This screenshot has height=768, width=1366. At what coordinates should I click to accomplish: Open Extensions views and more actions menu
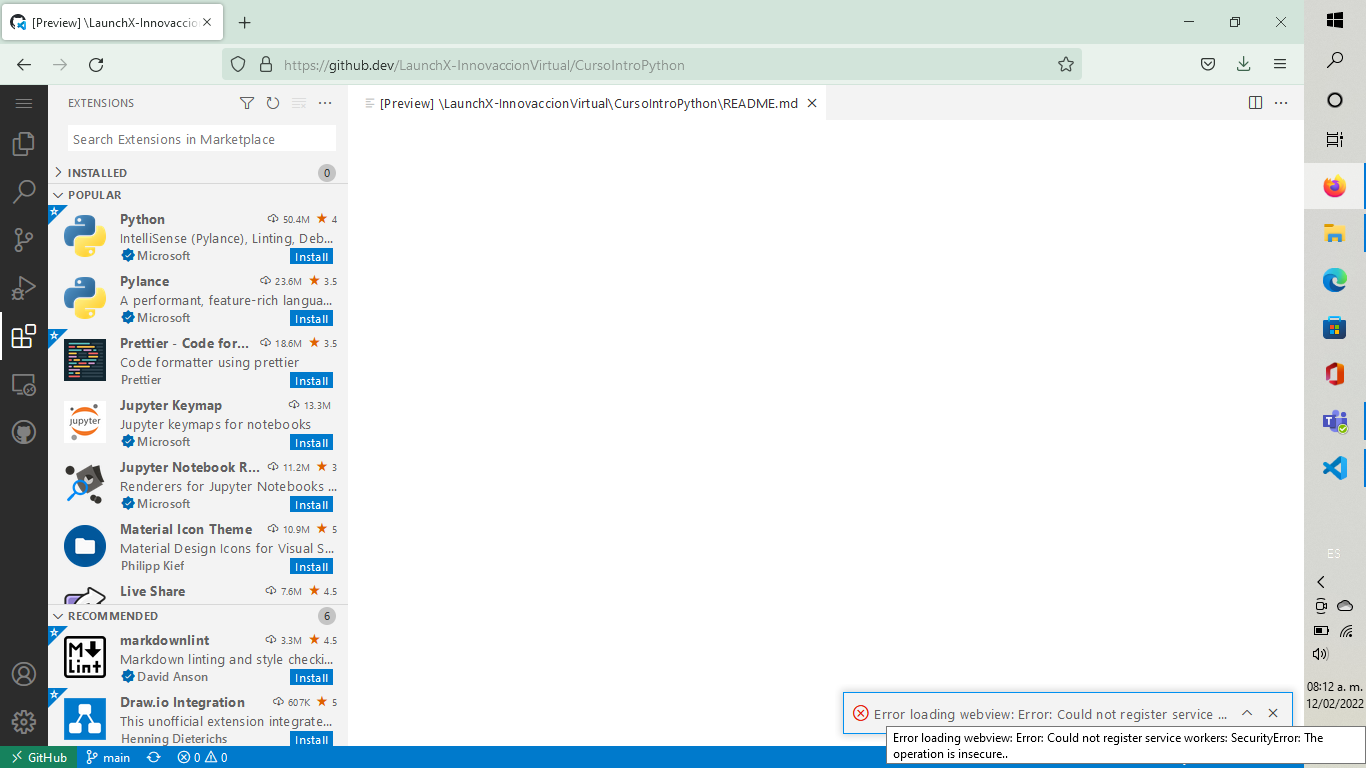coord(325,103)
